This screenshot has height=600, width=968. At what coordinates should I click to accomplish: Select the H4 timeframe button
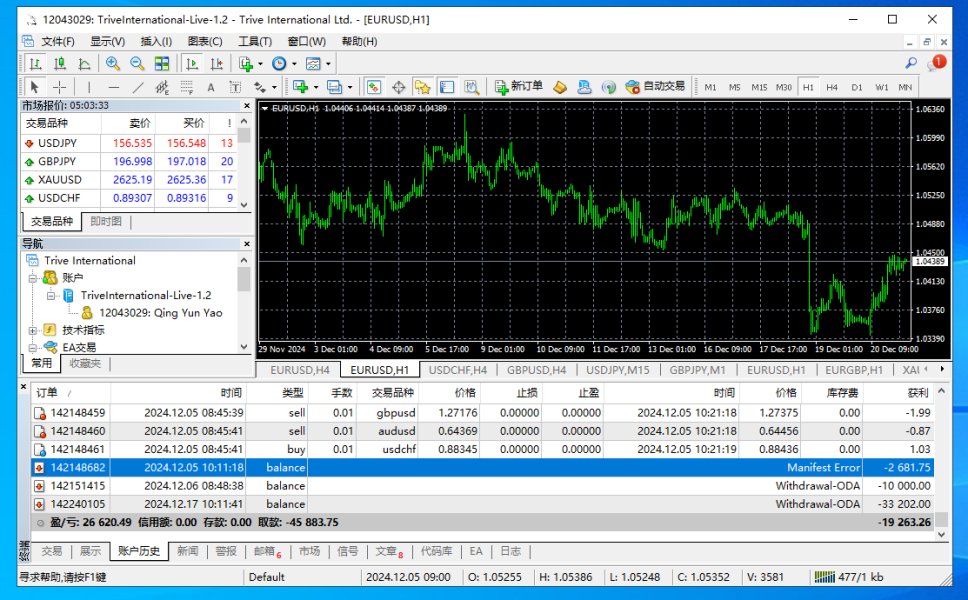pyautogui.click(x=832, y=87)
